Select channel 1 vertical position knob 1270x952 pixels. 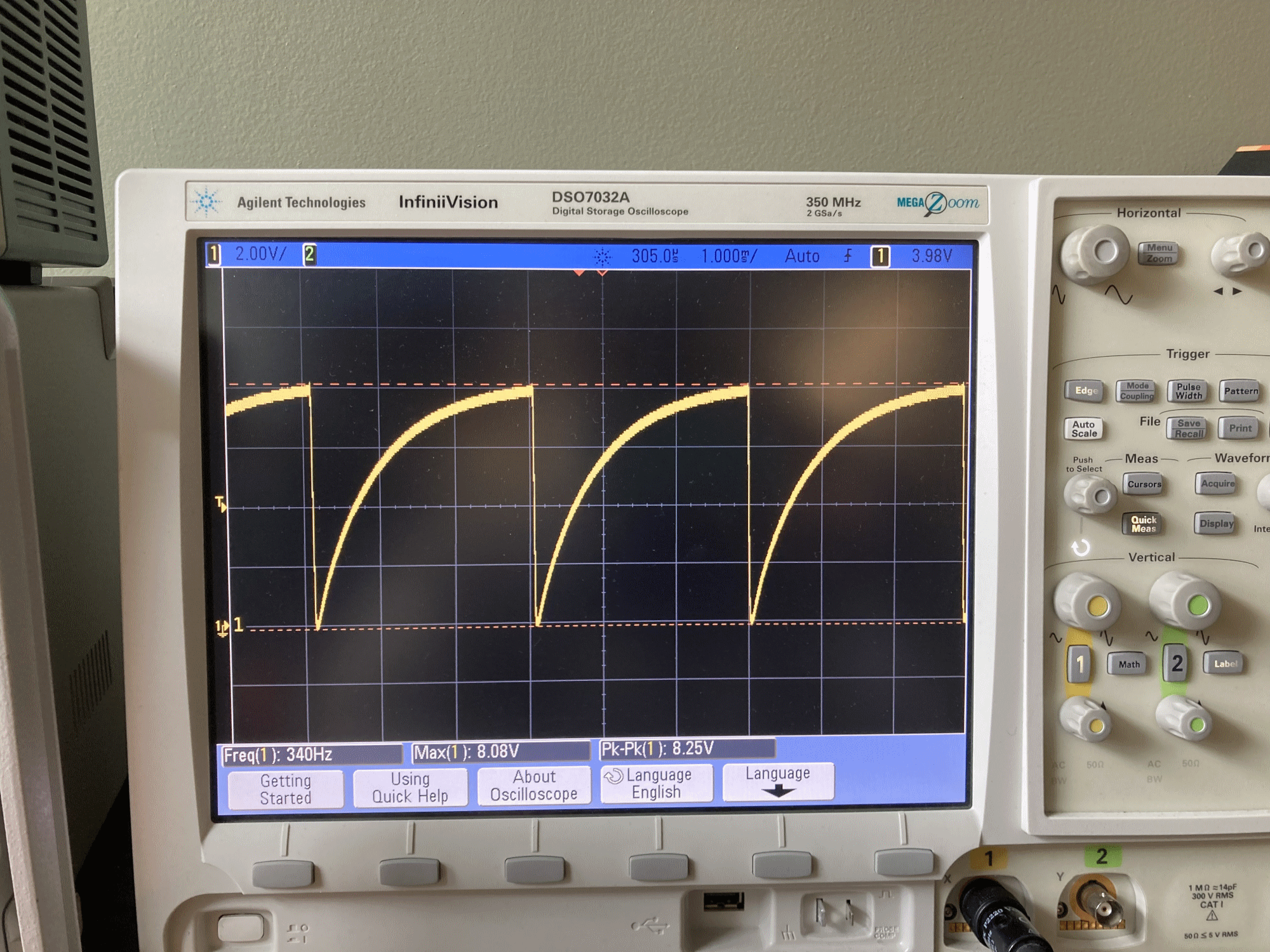(x=1085, y=719)
